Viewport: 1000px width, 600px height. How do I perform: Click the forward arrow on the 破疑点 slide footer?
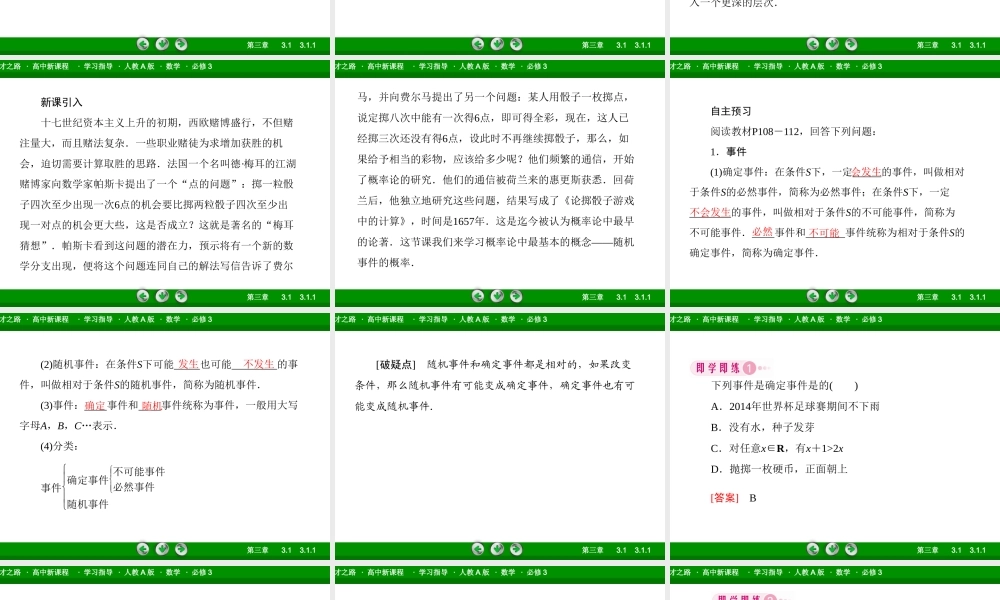point(516,550)
